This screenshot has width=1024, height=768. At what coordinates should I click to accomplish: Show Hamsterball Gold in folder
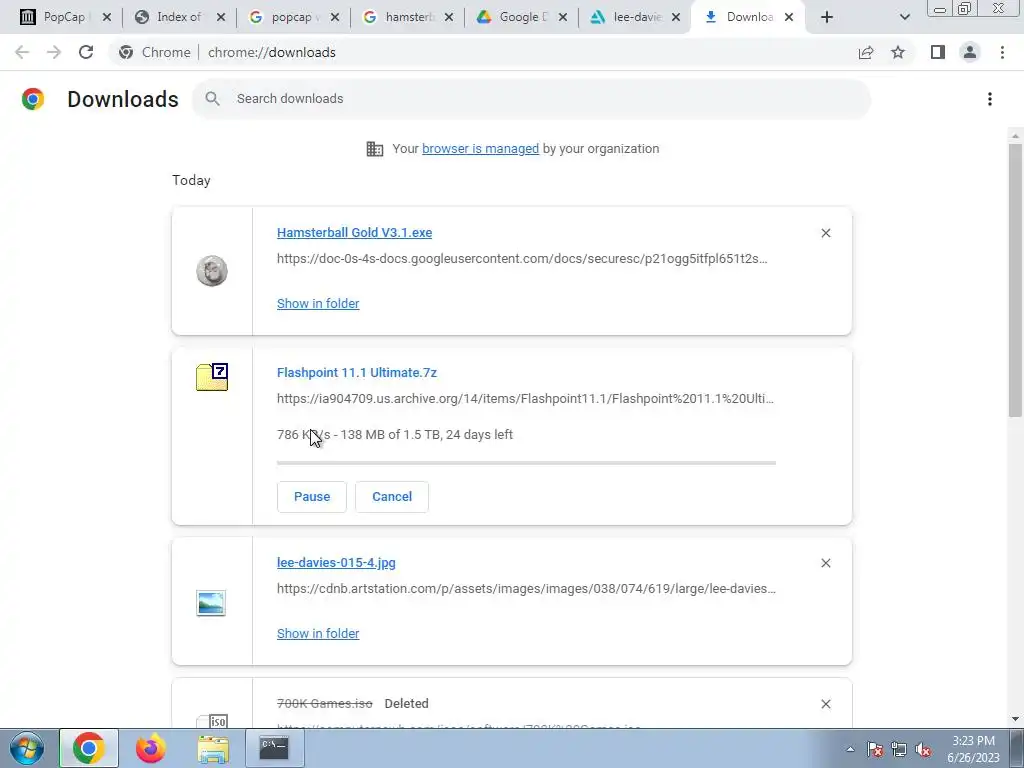pos(318,304)
